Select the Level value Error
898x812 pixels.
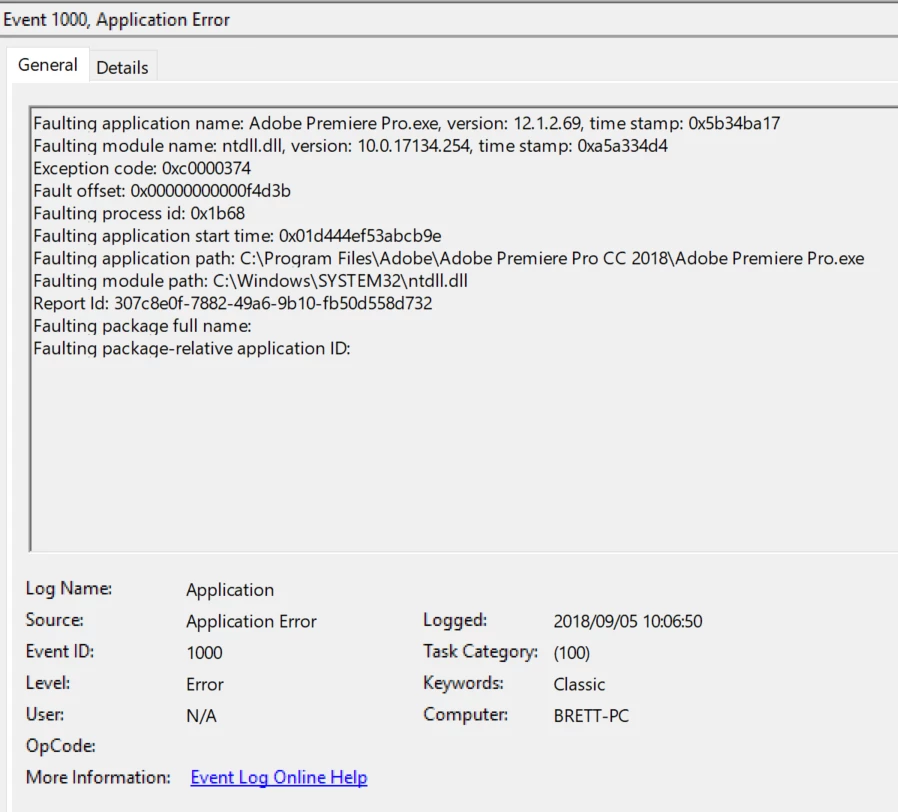click(205, 684)
